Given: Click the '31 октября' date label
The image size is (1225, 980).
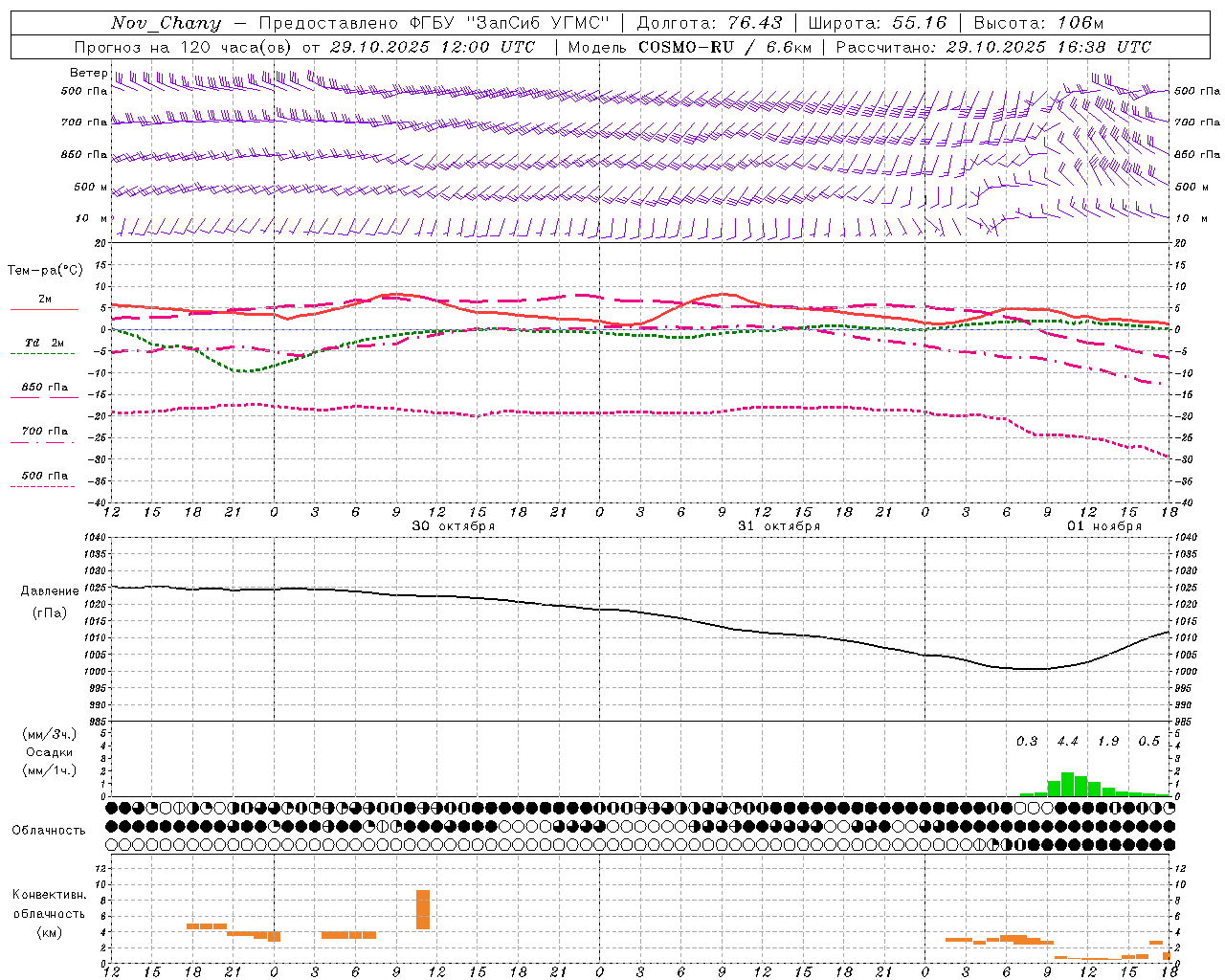Looking at the screenshot, I should (x=779, y=526).
